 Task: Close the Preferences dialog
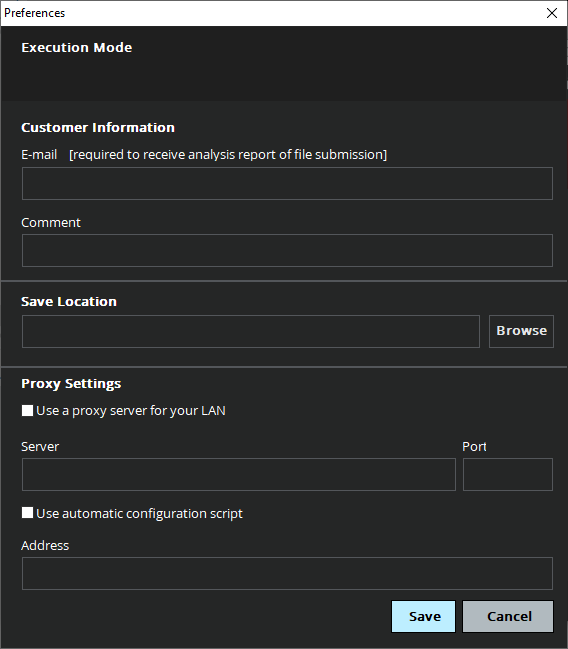tap(551, 13)
